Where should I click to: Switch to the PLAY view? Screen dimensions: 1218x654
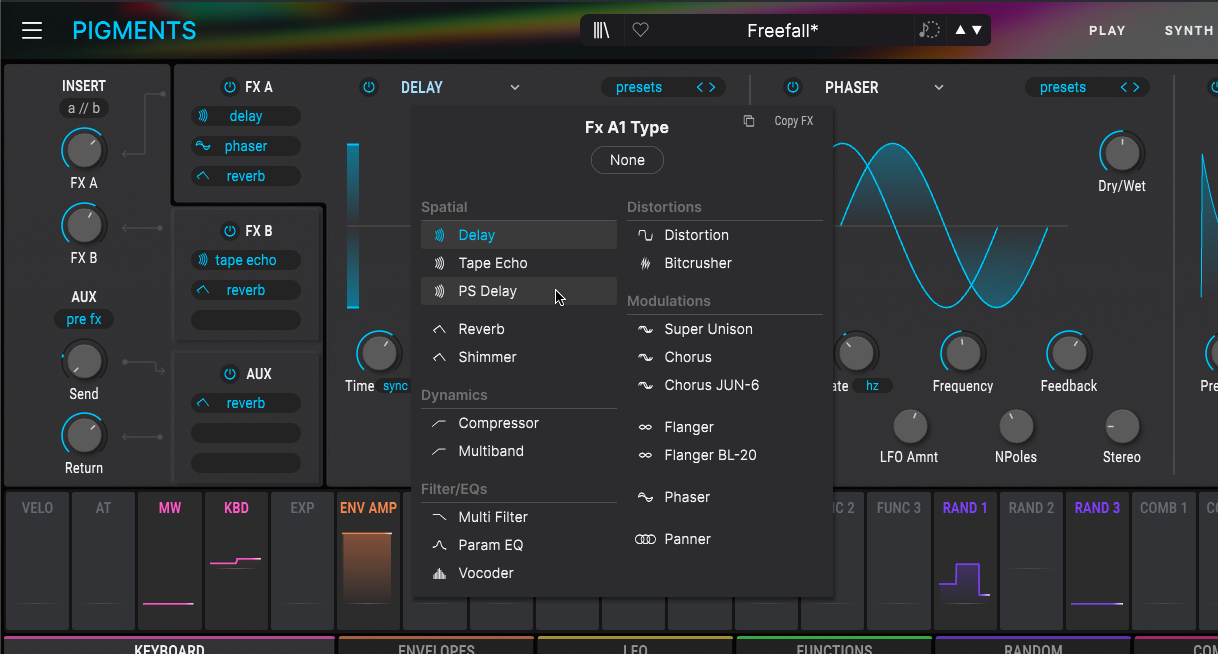(x=1107, y=30)
